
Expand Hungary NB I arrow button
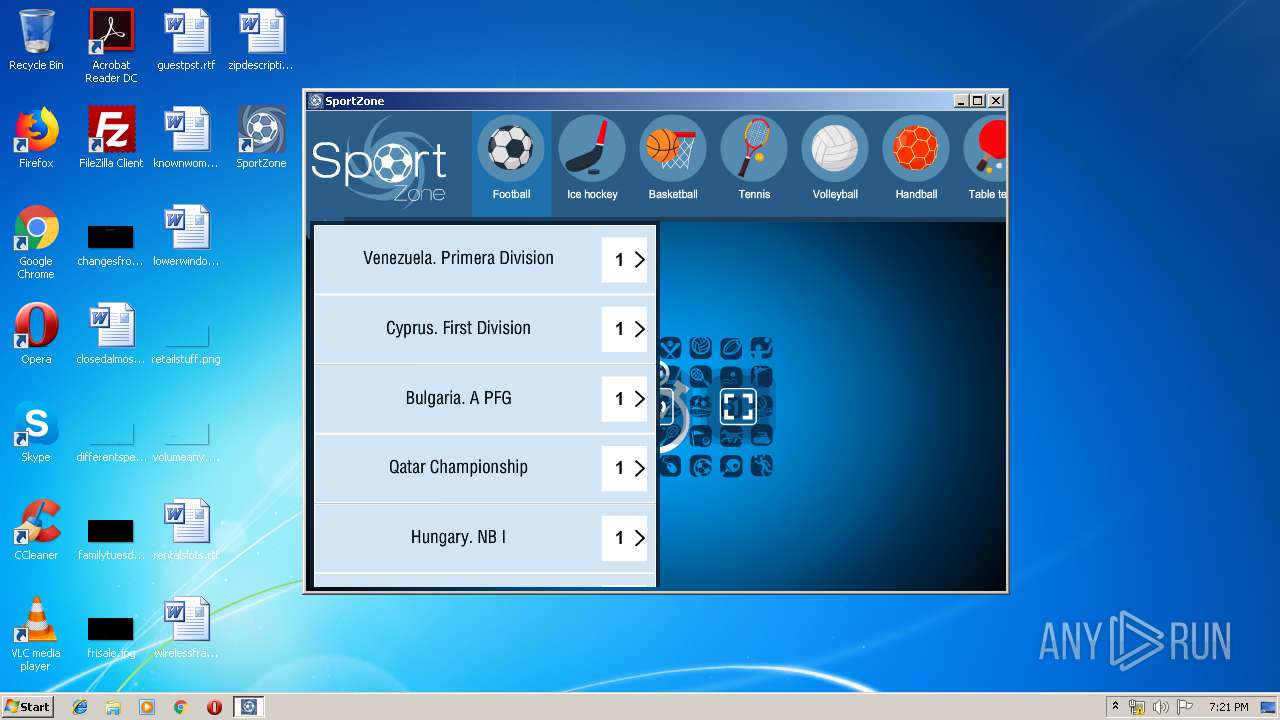[x=625, y=538]
